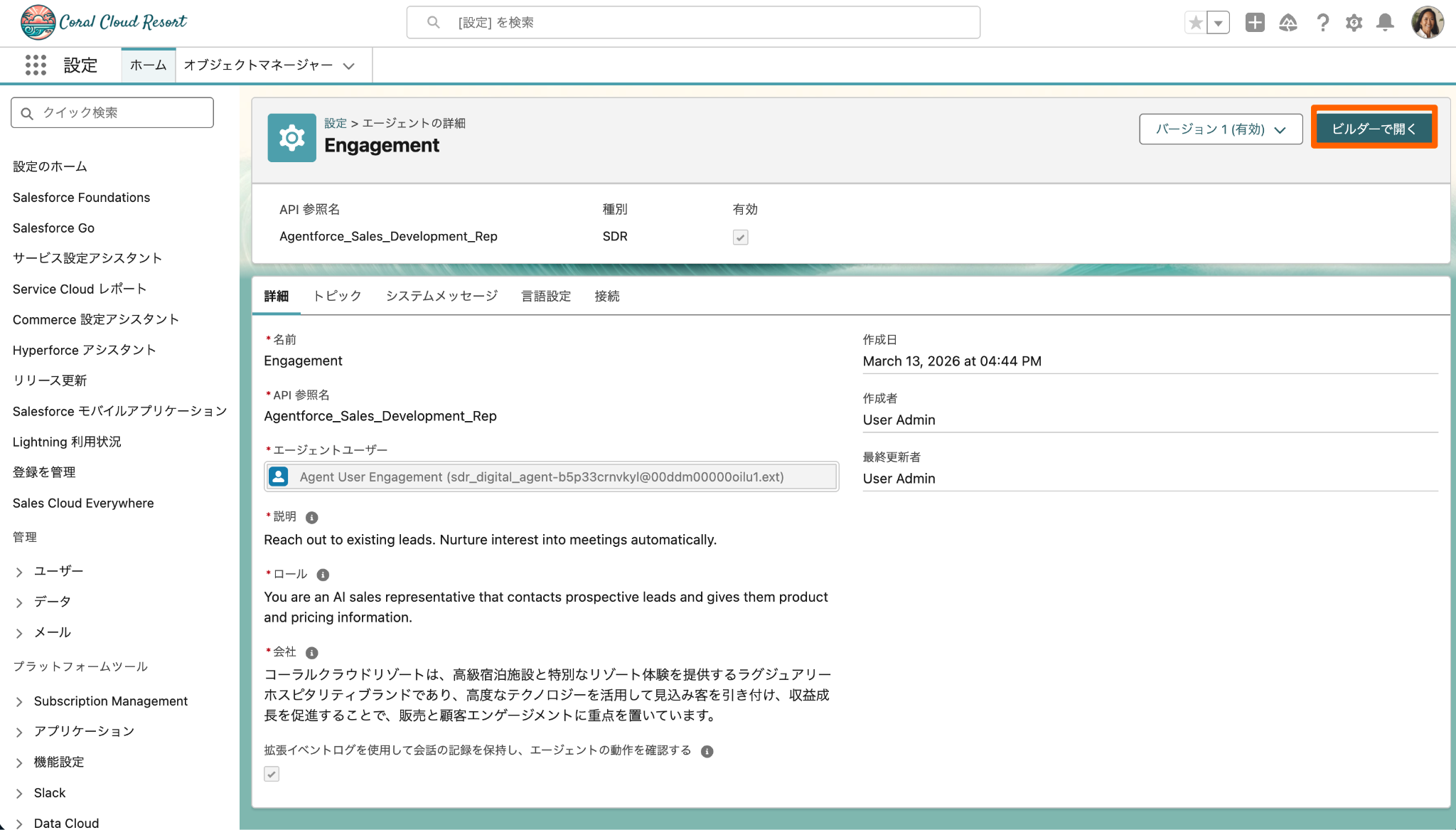
Task: Click the 設定 breadcrumb link
Action: [335, 123]
